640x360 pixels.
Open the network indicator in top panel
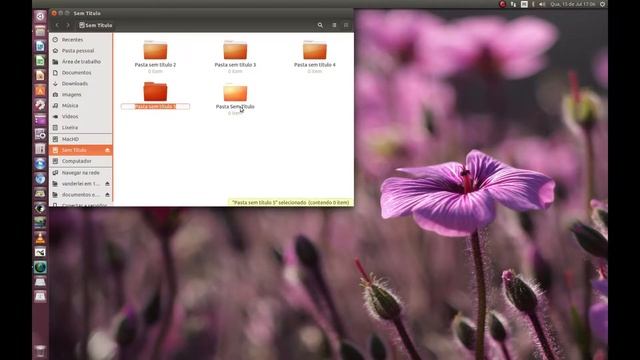(x=513, y=4)
